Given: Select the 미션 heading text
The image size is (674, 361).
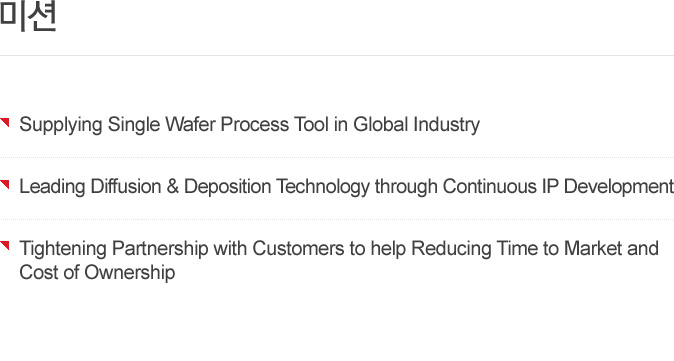Looking at the screenshot, I should pos(28,16).
